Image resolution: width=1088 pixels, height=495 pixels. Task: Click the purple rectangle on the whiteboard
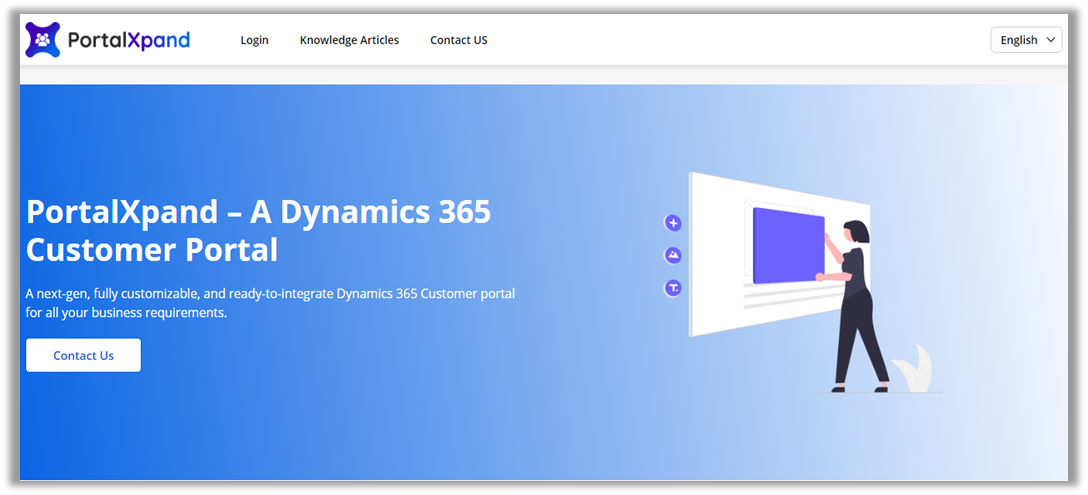[787, 246]
